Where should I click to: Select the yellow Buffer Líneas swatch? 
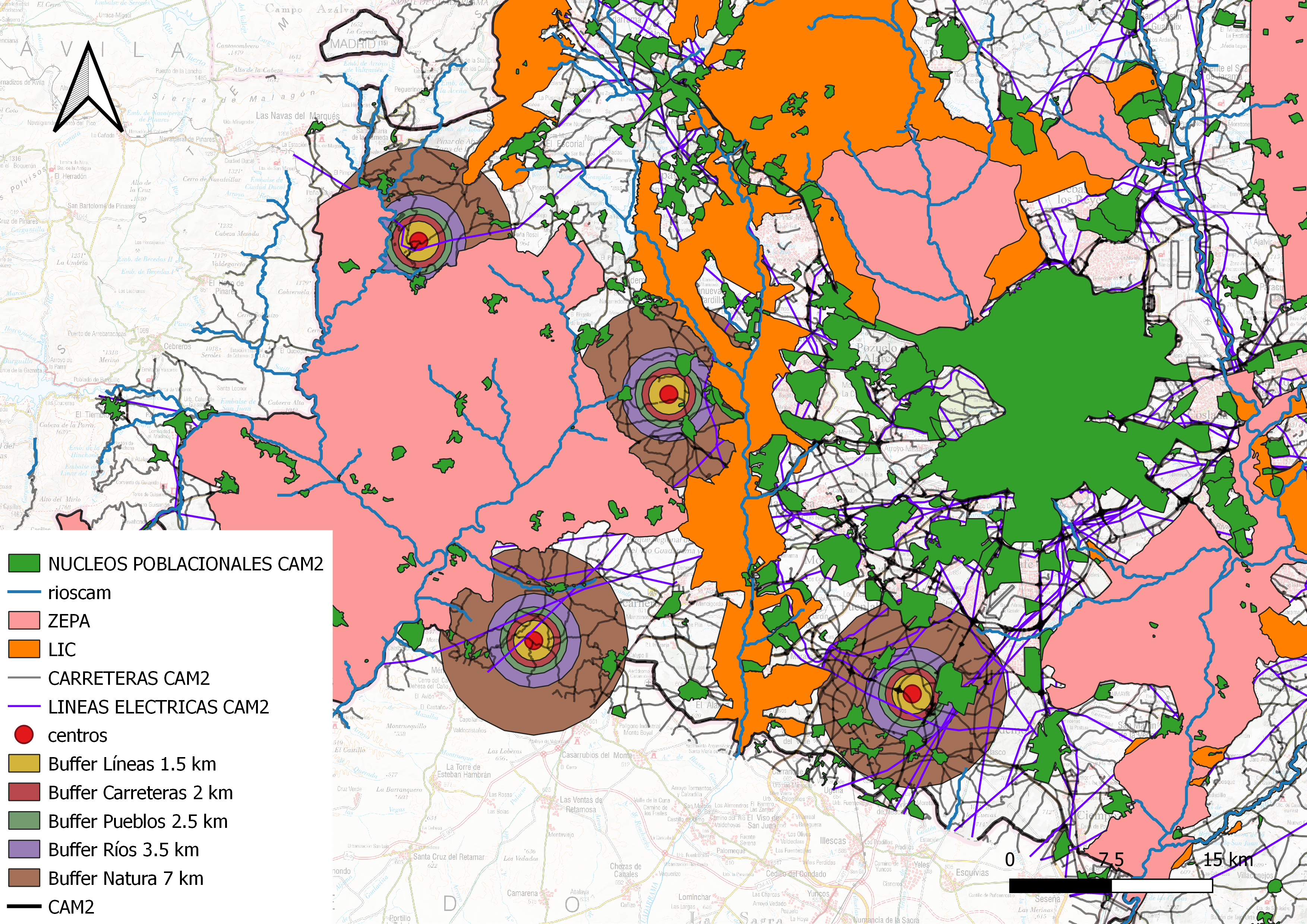(x=24, y=763)
